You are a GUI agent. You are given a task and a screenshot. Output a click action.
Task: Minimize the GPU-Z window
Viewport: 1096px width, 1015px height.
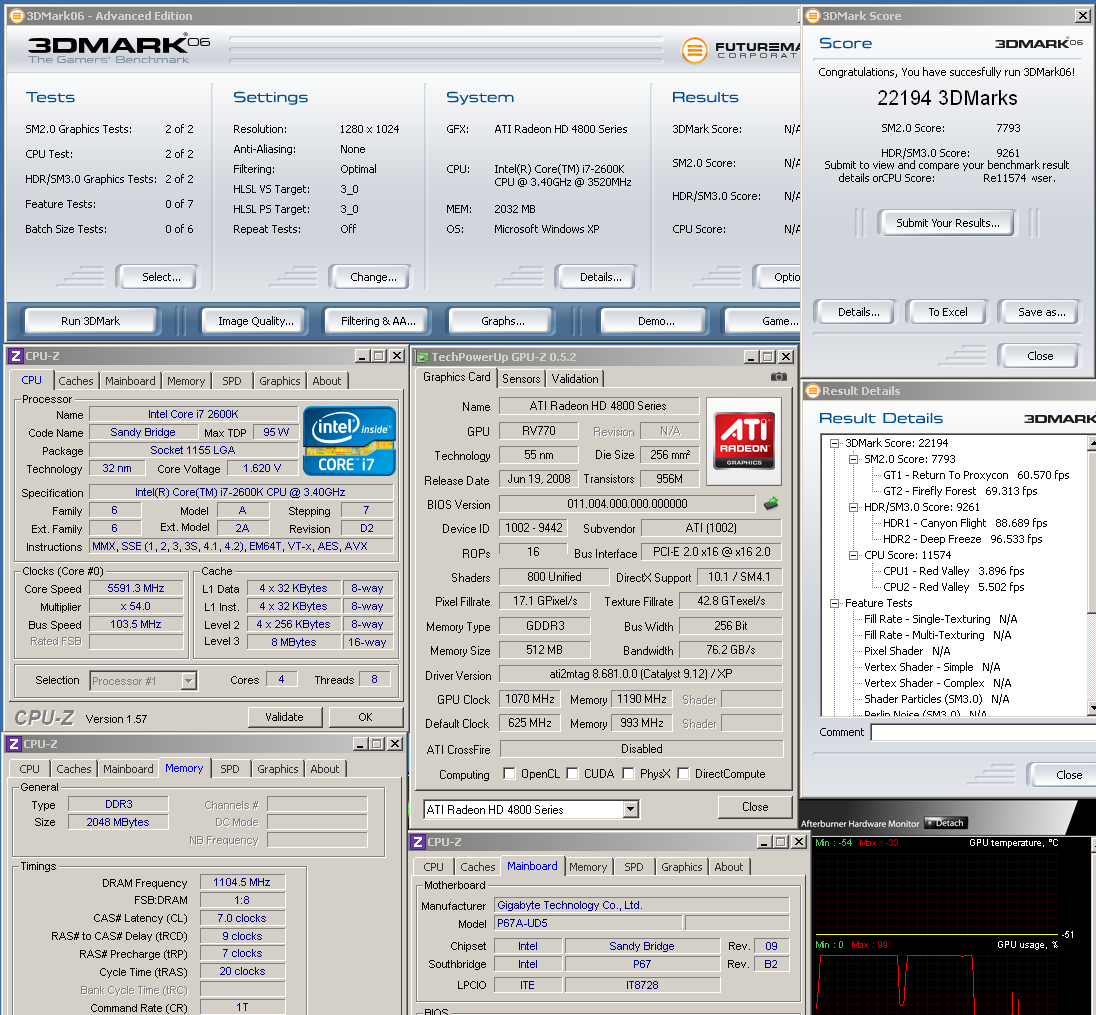751,357
